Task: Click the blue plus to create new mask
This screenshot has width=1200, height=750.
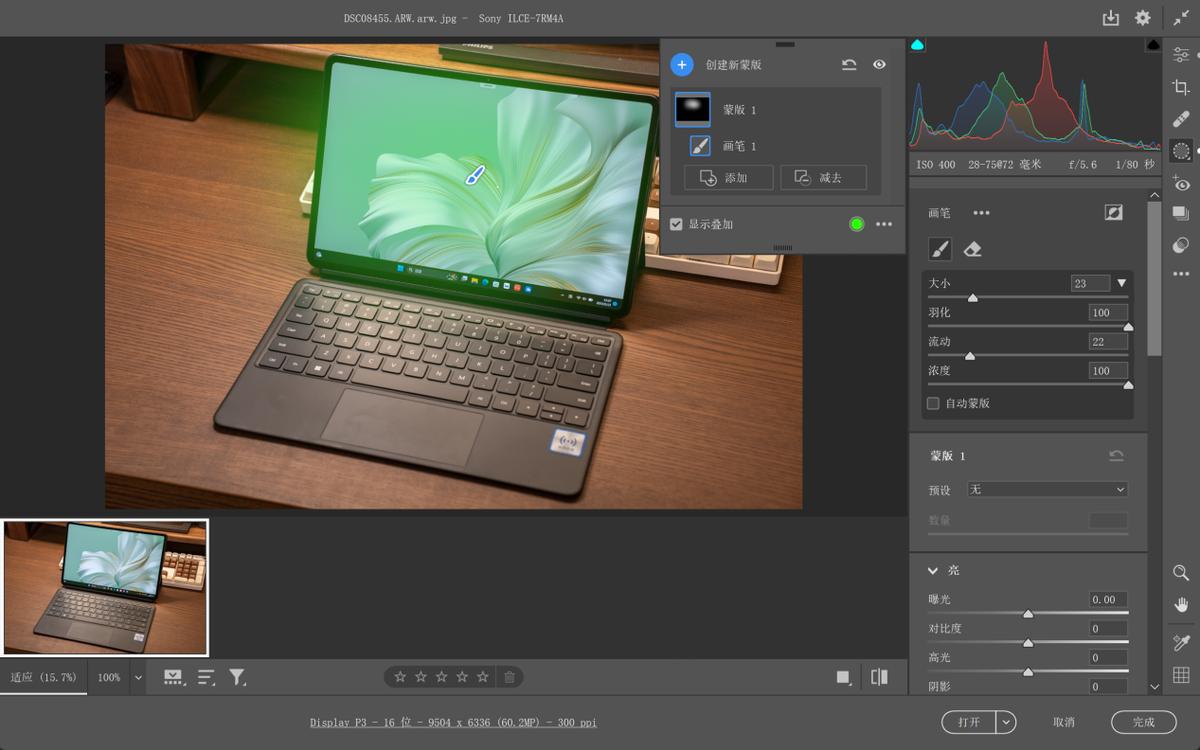Action: pos(682,65)
